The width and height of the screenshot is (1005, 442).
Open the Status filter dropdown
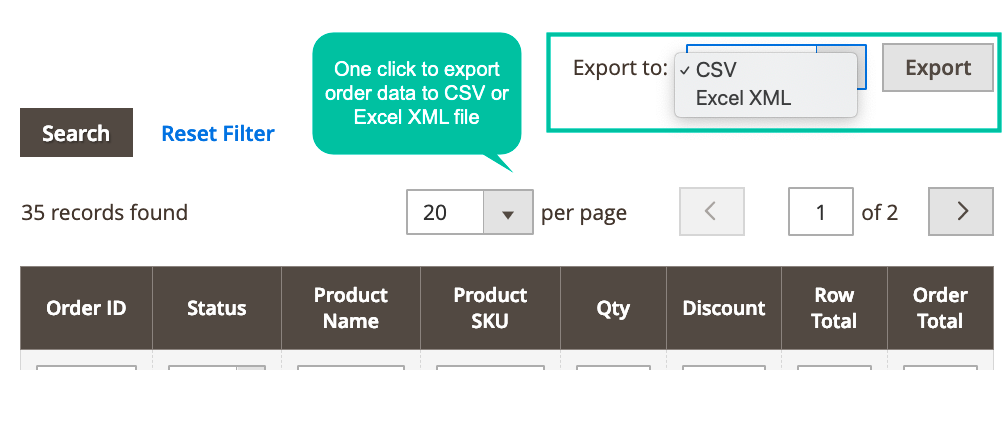[x=217, y=368]
